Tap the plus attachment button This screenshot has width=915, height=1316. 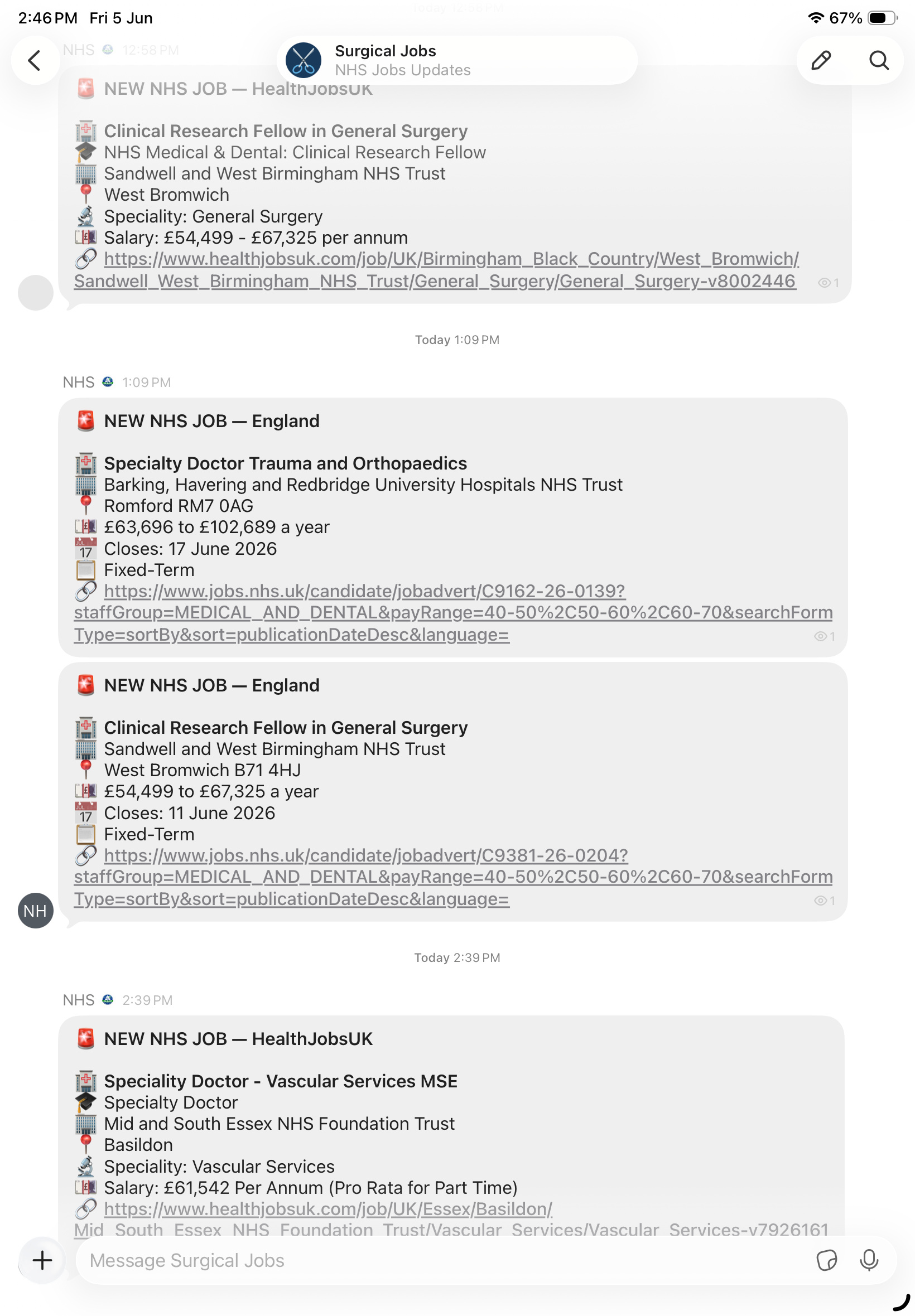42,1260
